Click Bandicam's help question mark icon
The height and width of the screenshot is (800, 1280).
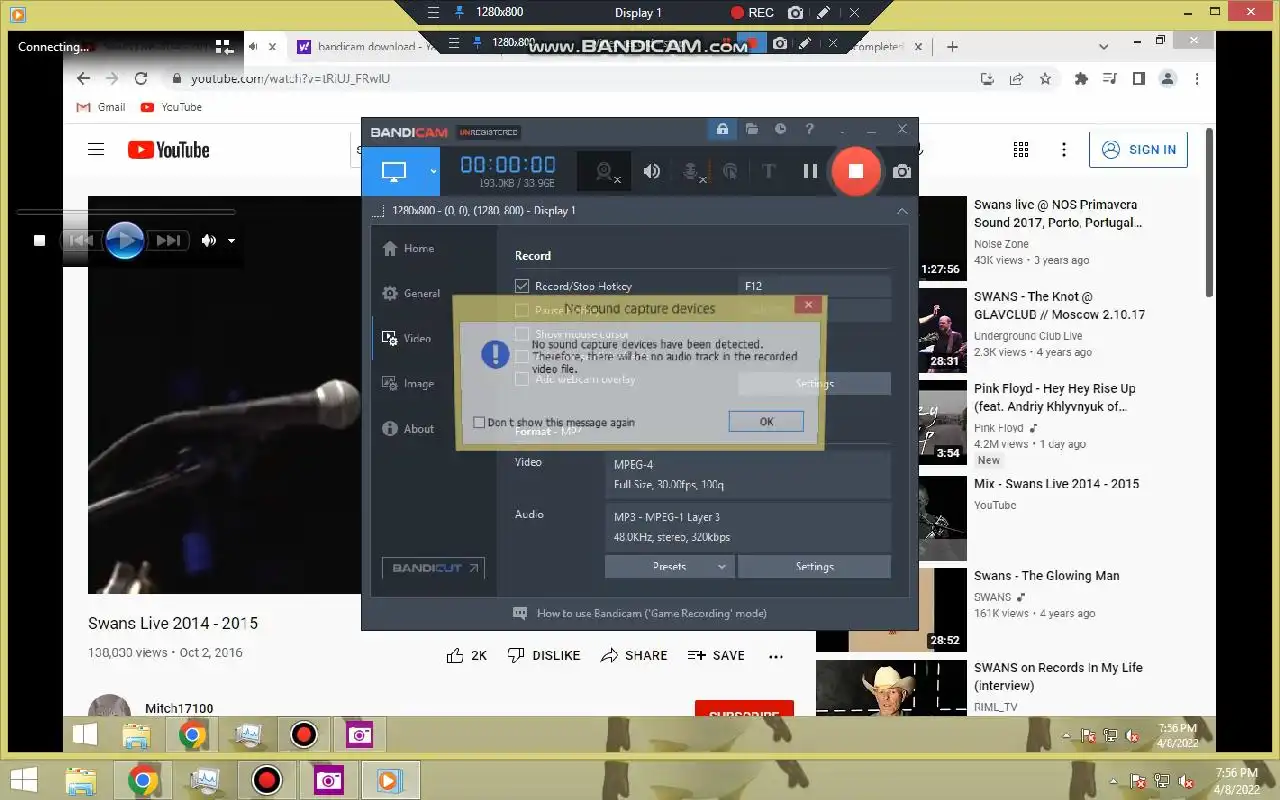810,130
